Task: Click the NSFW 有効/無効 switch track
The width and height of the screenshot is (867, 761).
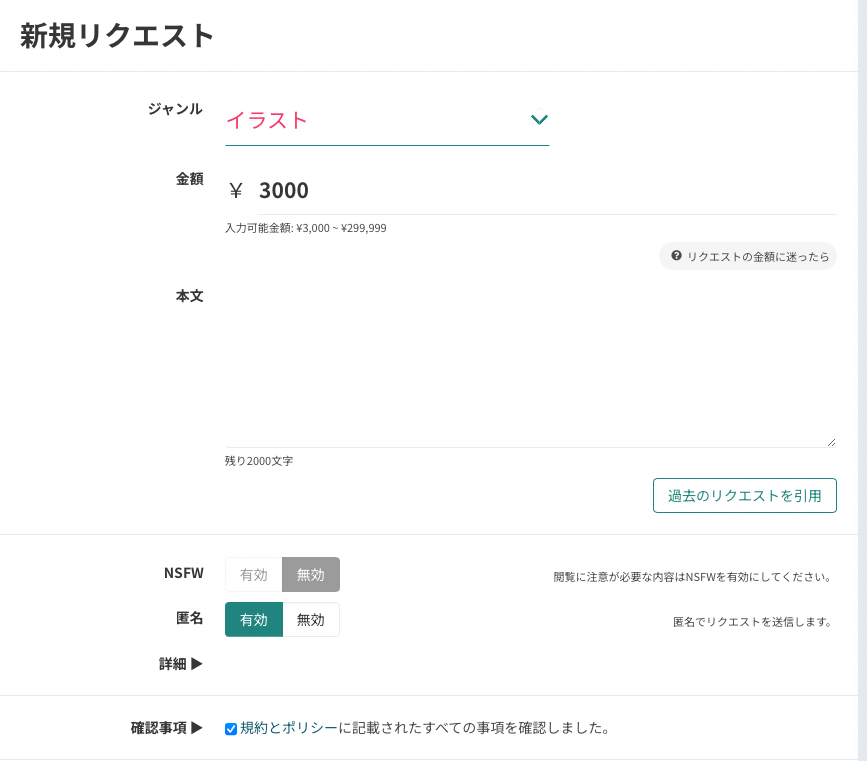Action: (x=282, y=574)
